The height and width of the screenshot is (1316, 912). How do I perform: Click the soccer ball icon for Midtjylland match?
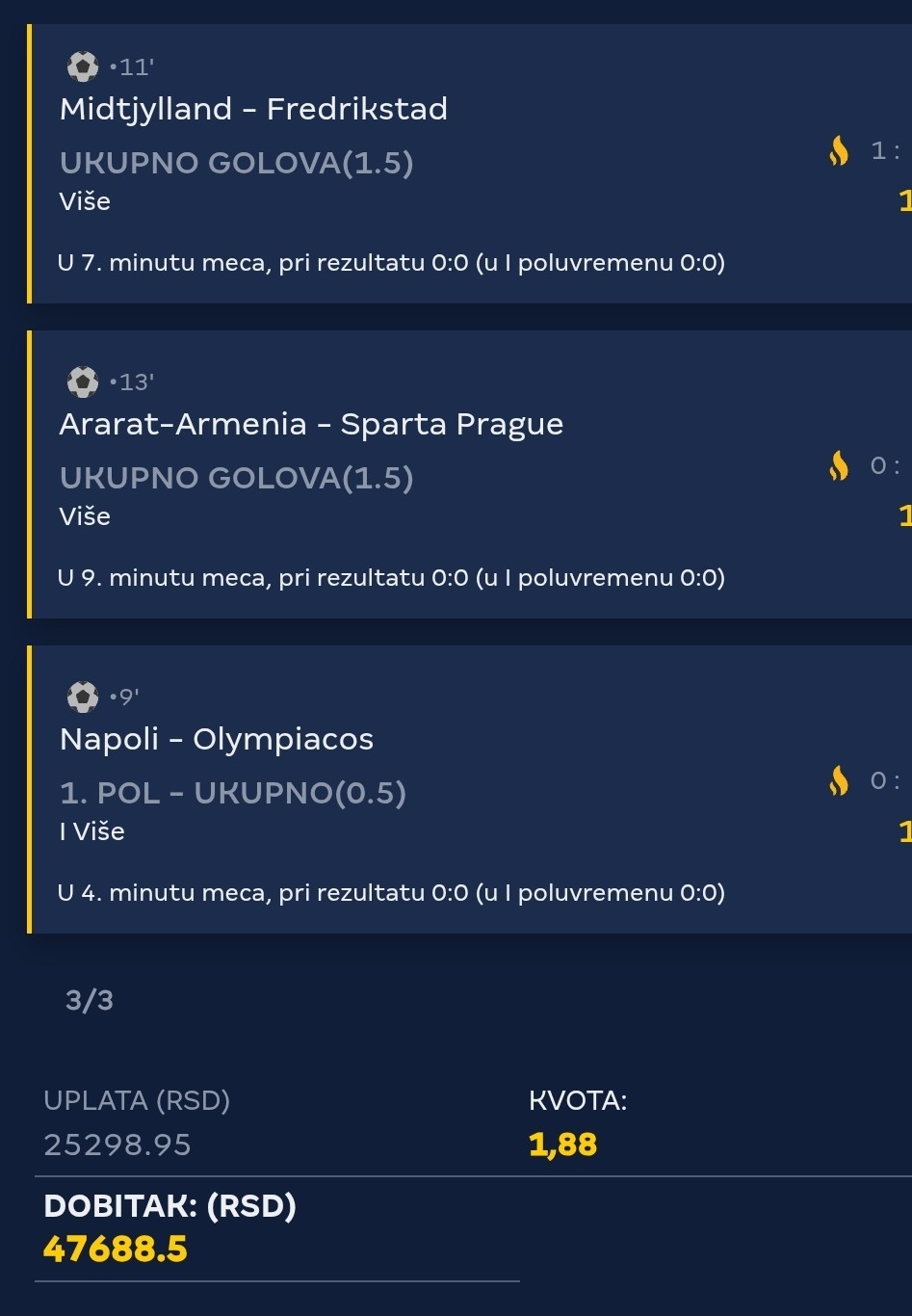(x=83, y=66)
